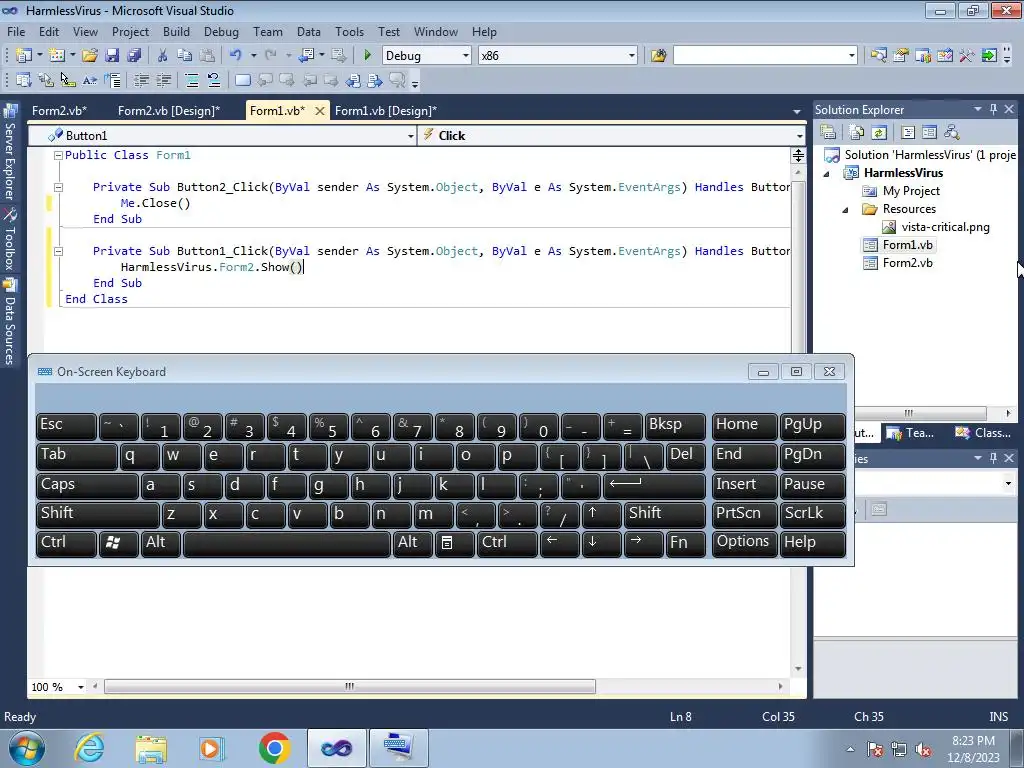Save the current file with the floppy icon
Image resolution: width=1024 pixels, height=768 pixels.
(112, 56)
